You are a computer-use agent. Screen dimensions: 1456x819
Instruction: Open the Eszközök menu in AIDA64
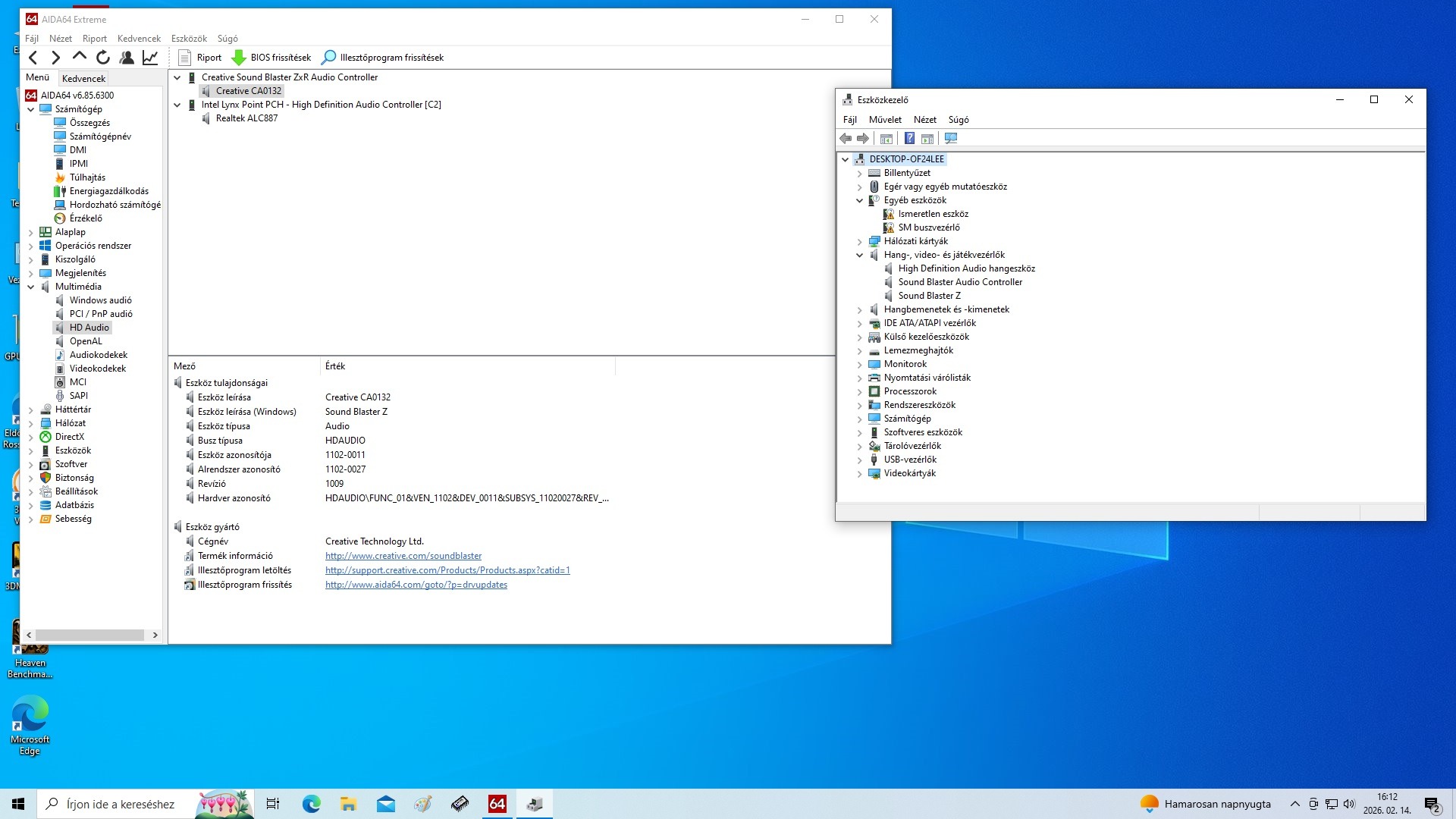(189, 39)
